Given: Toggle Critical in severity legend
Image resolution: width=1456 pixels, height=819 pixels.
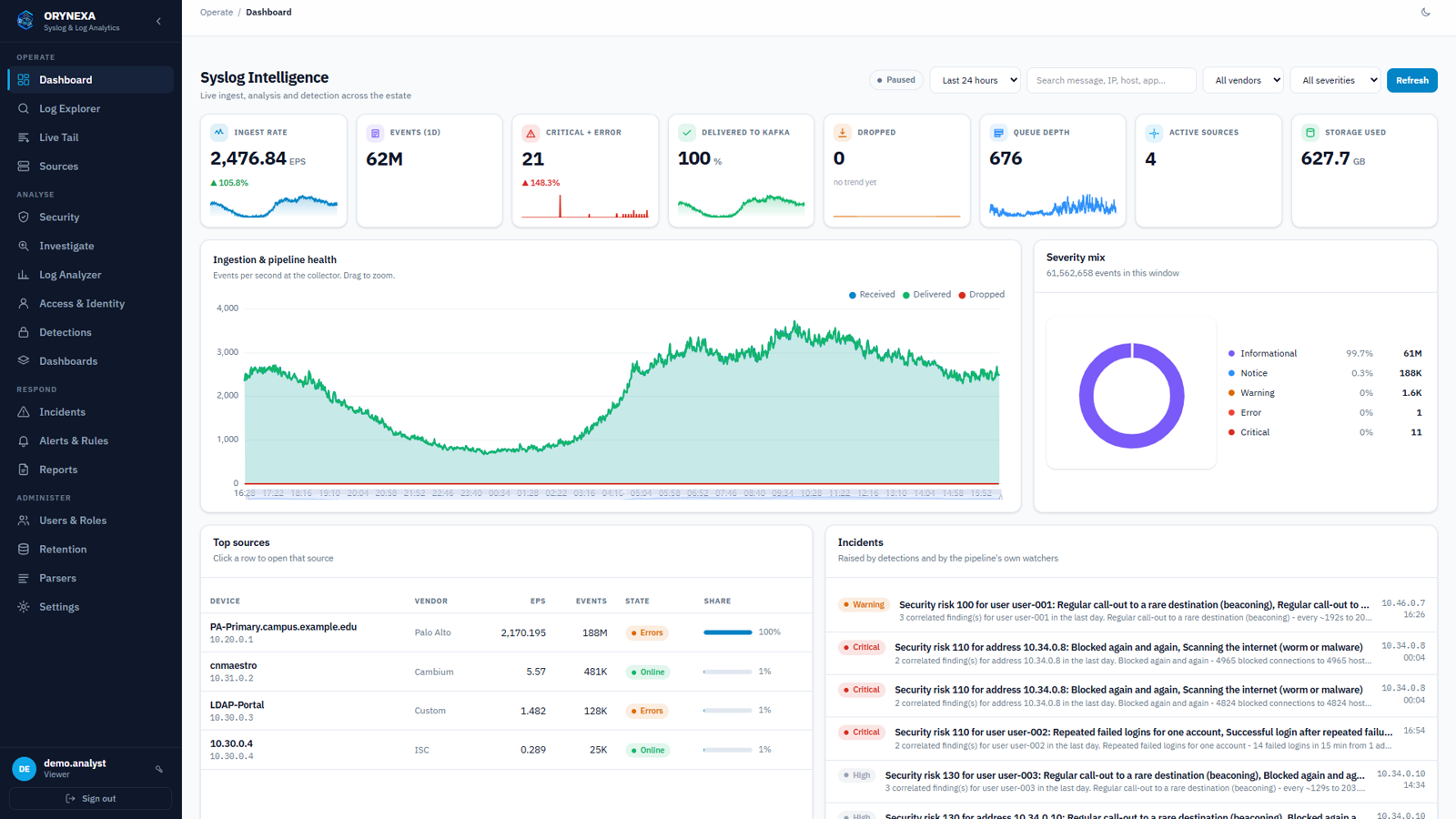Looking at the screenshot, I should coord(1325,432).
